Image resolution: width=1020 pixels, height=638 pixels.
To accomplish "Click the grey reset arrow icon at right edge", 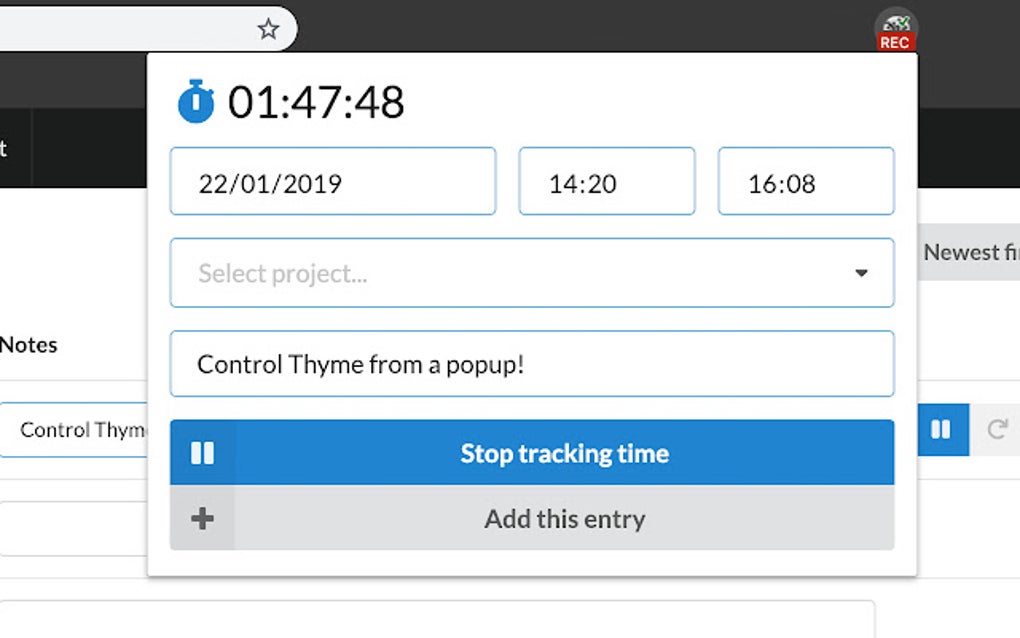I will click(x=996, y=429).
